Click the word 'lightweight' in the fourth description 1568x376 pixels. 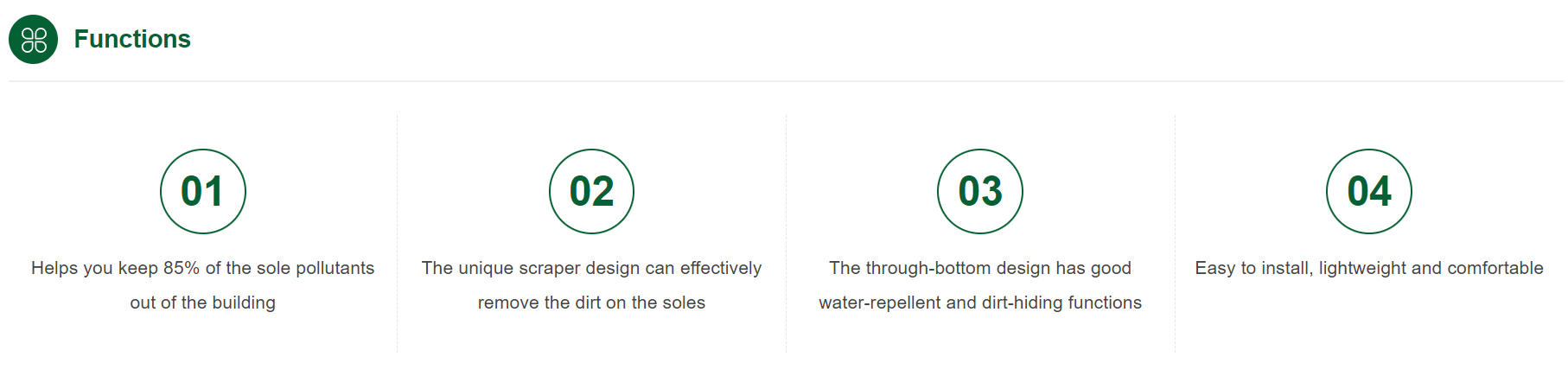pyautogui.click(x=1362, y=268)
